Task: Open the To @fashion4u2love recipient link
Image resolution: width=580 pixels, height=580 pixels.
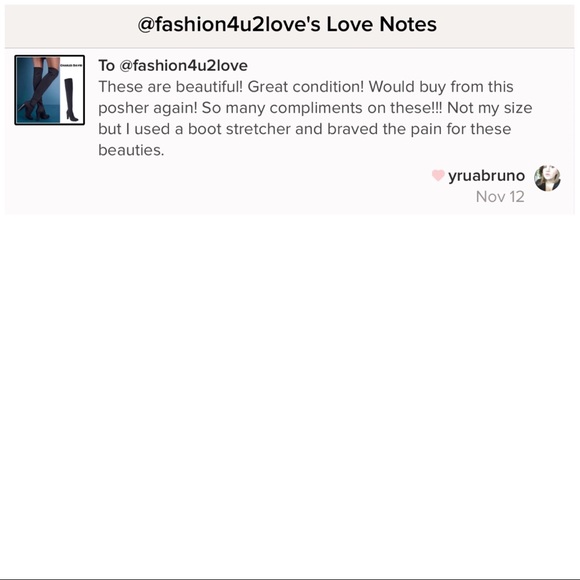Action: point(173,65)
